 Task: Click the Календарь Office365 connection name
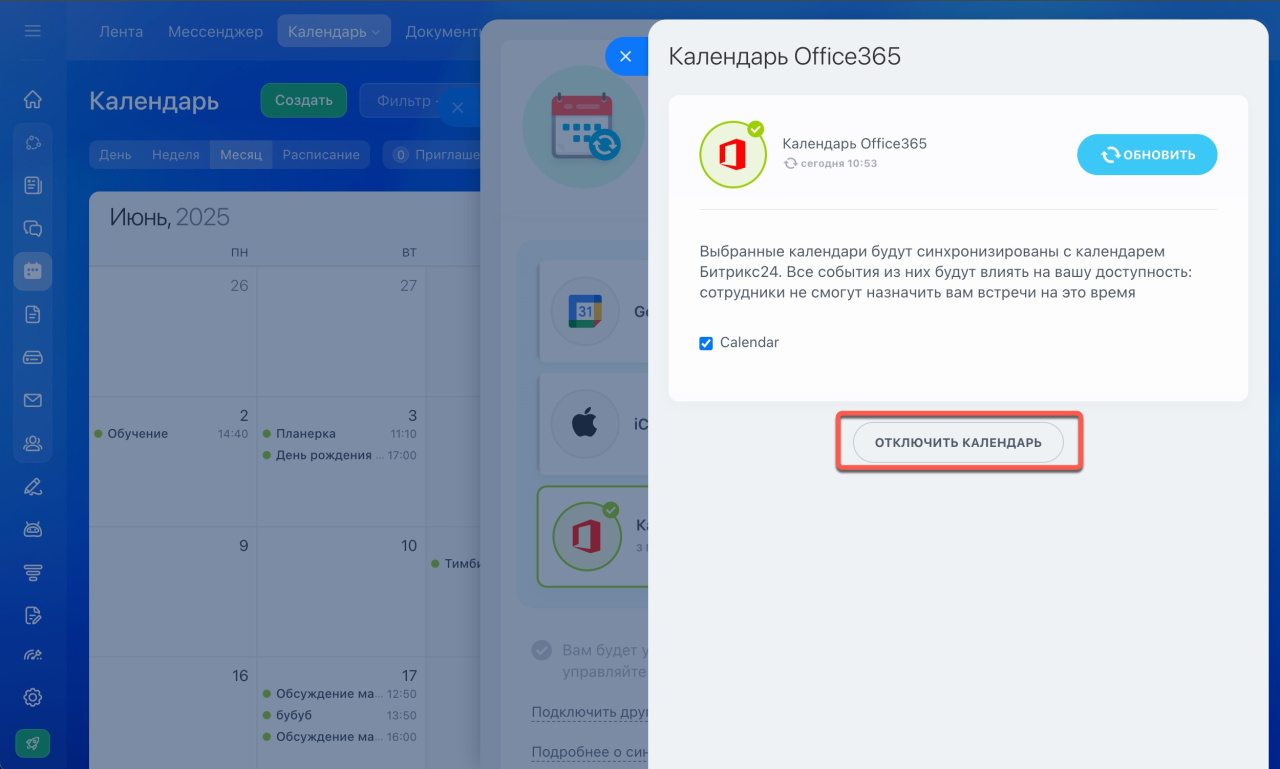coord(855,144)
